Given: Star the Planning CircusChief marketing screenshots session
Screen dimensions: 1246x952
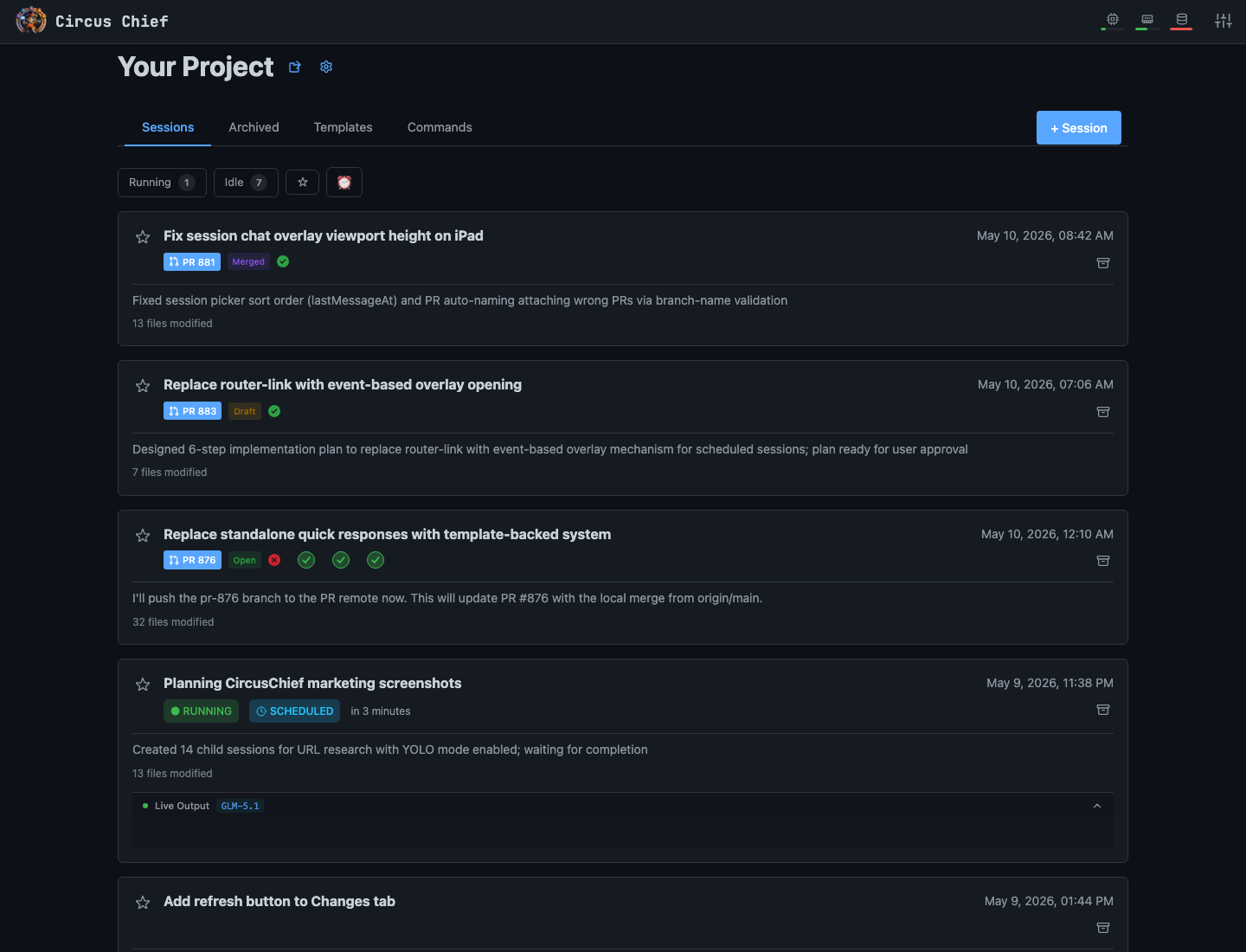Looking at the screenshot, I should (x=143, y=685).
